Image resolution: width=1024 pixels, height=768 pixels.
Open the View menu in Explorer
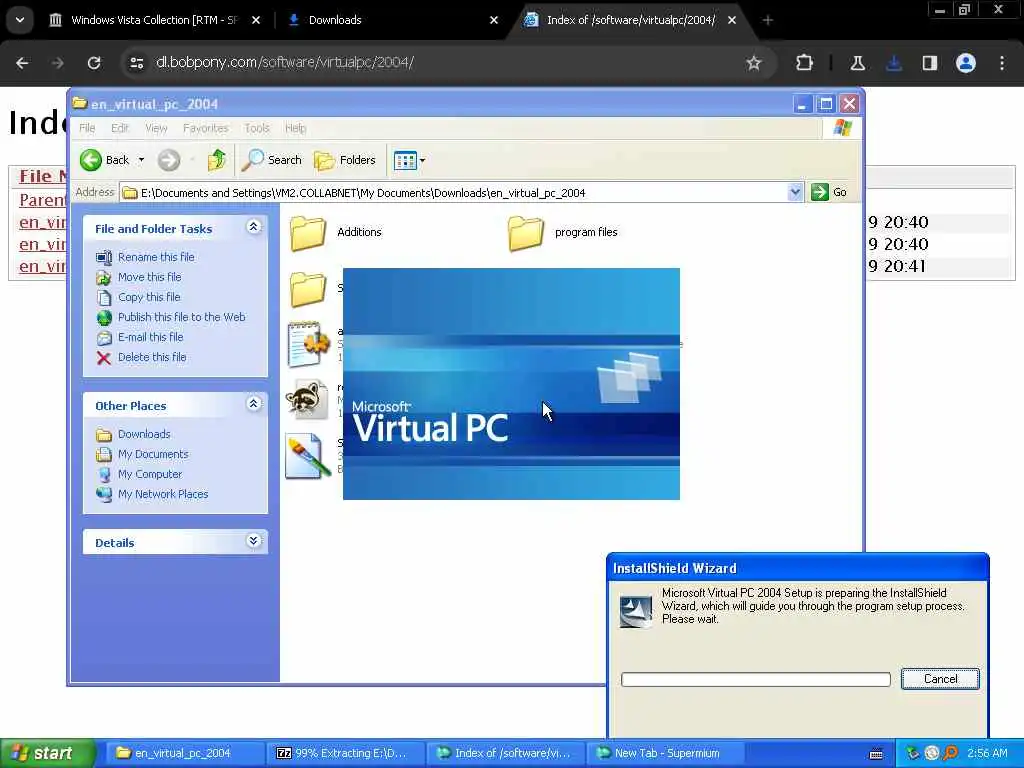pyautogui.click(x=156, y=128)
